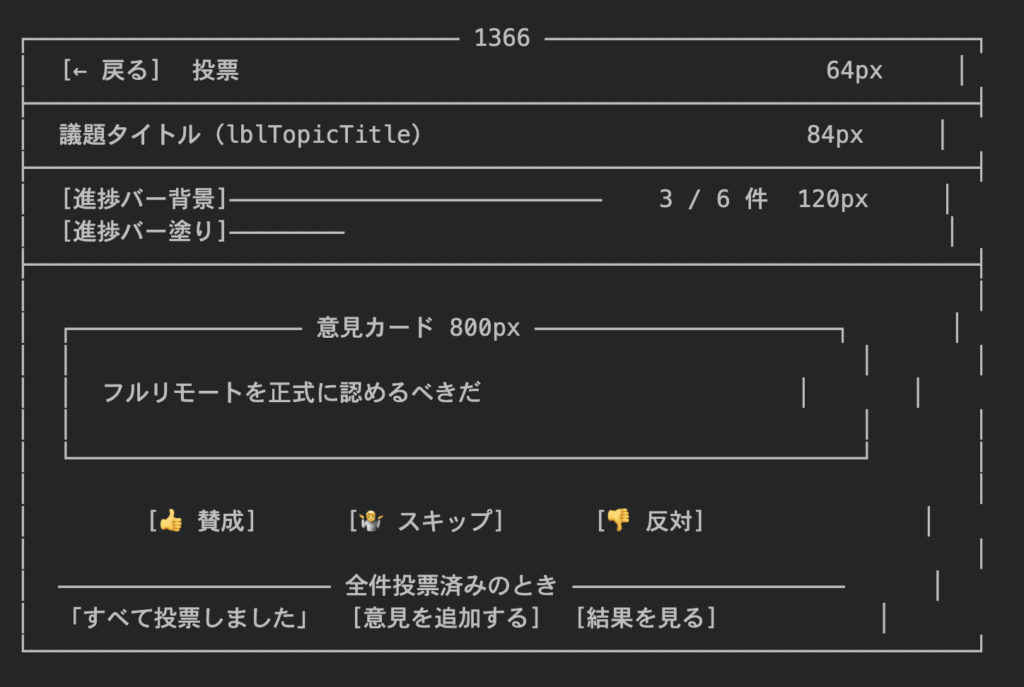Vote with the thumbs-down 反対 icon

pos(619,521)
